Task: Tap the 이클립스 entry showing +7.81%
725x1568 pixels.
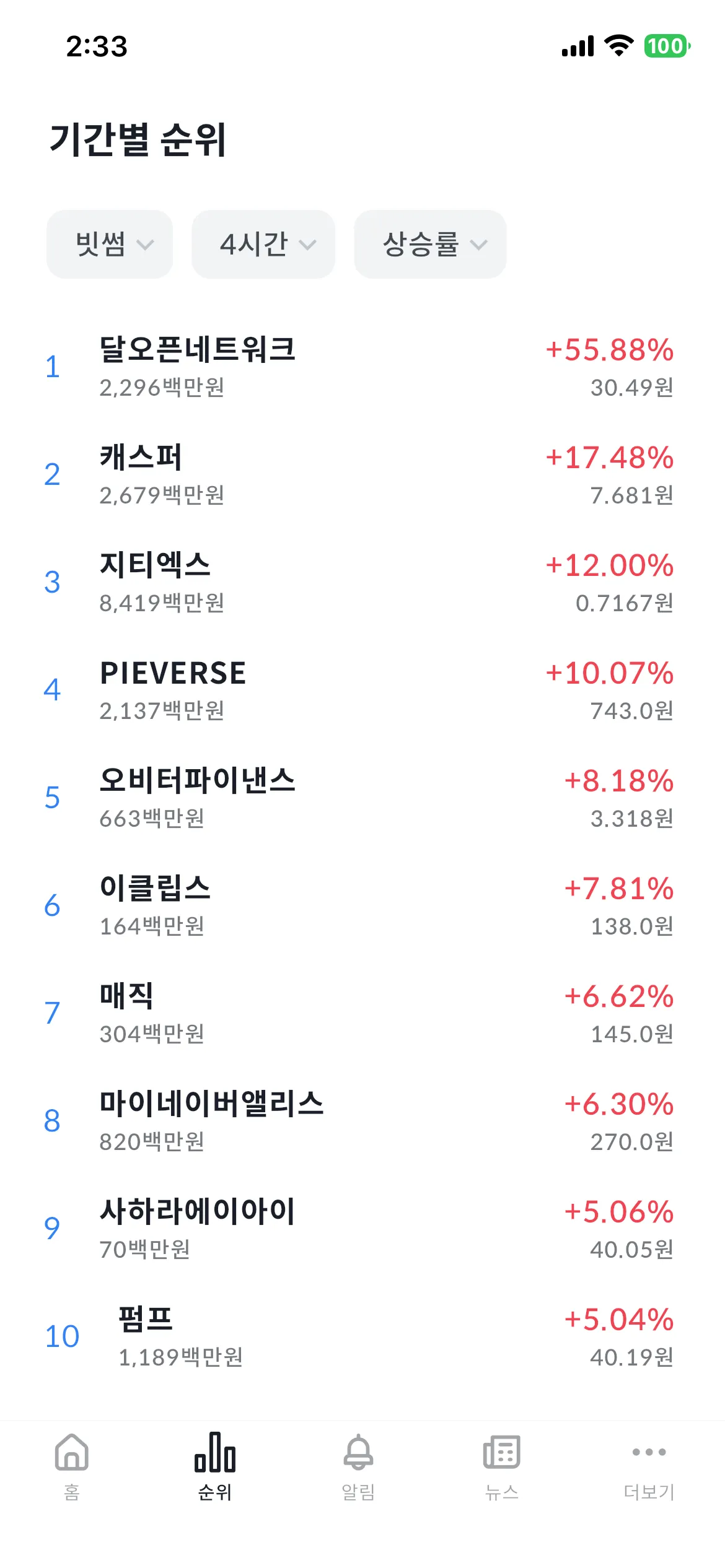Action: pos(156,889)
